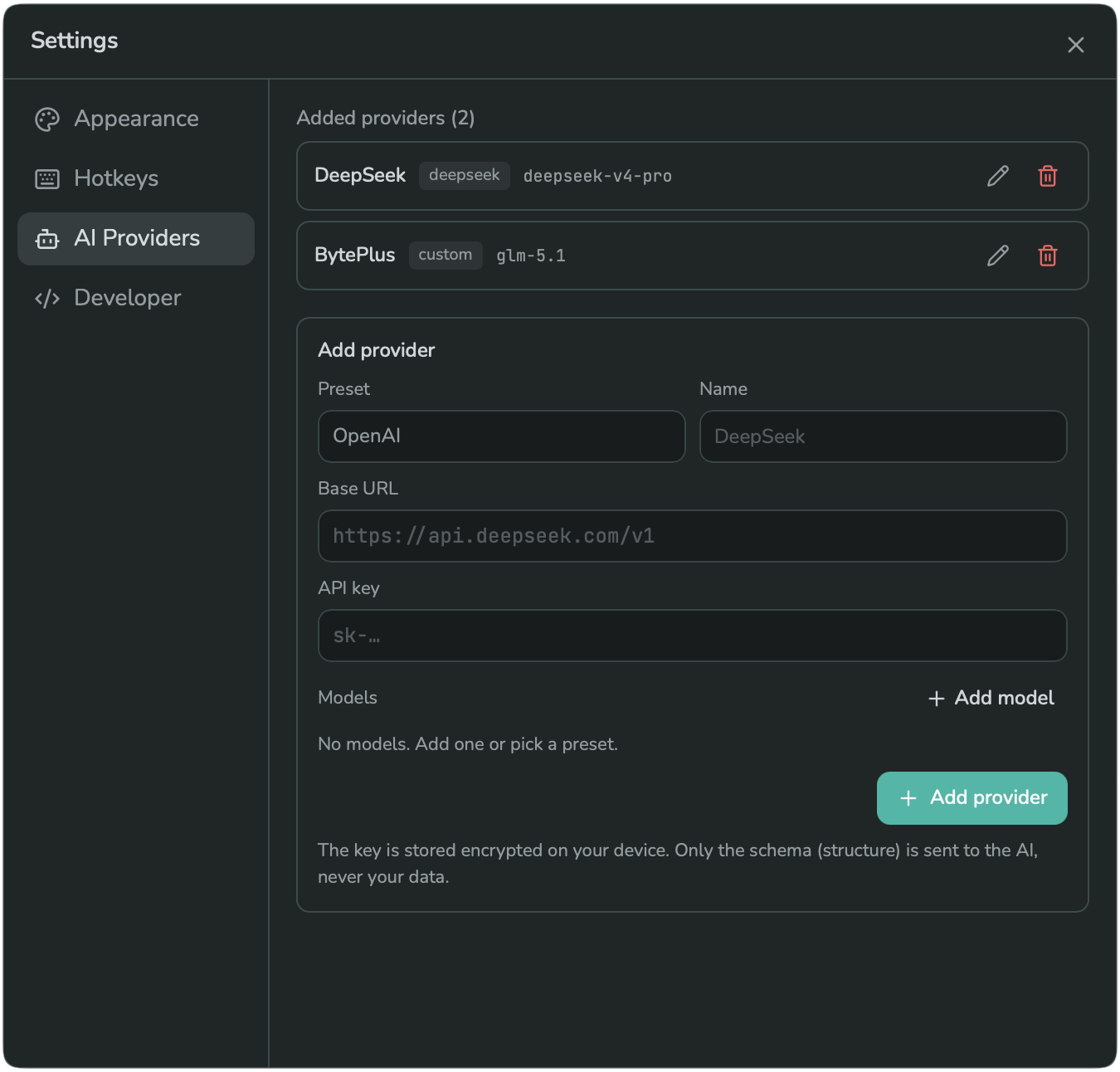Edit the BytePlus provider with pencil icon
The height and width of the screenshot is (1072, 1120).
click(x=998, y=256)
